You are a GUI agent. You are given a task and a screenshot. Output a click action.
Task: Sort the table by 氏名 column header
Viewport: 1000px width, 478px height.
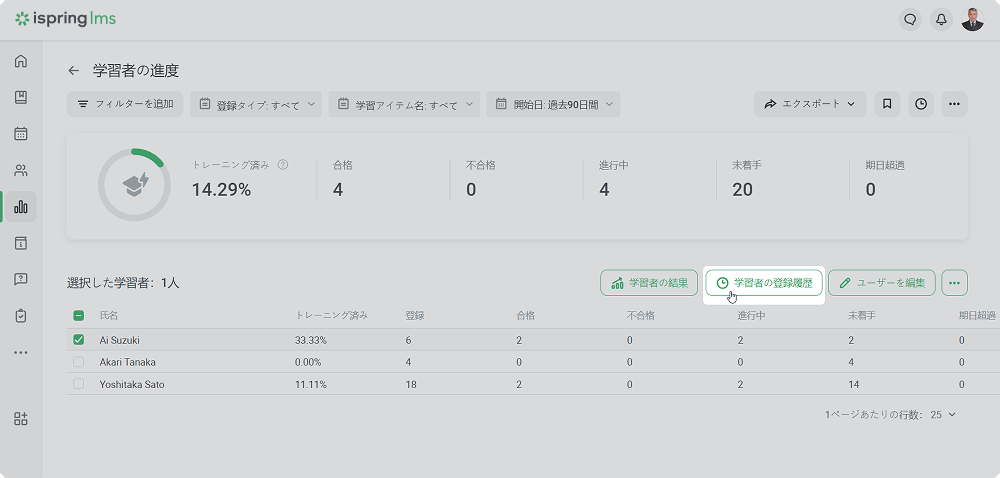point(109,316)
